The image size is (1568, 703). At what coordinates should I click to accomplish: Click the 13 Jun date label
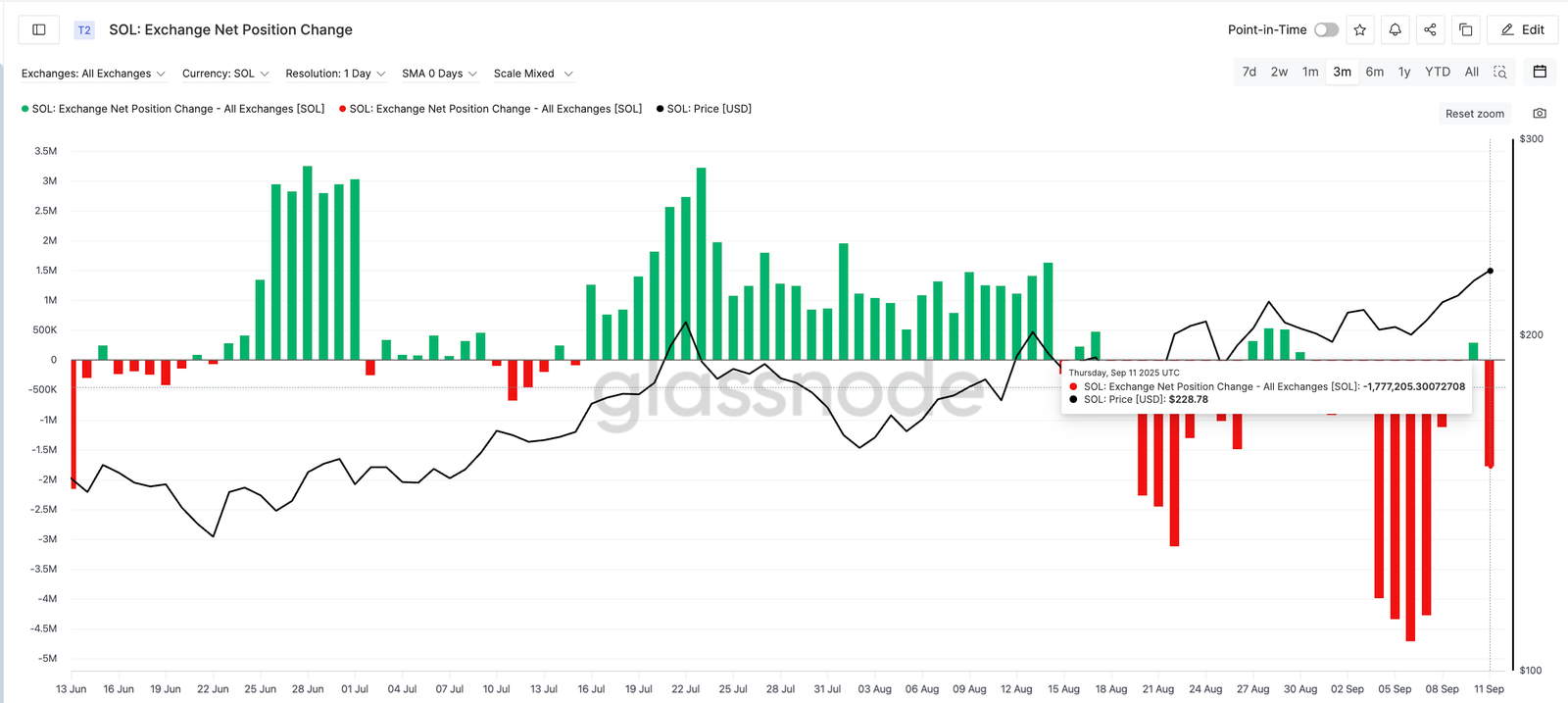pyautogui.click(x=72, y=689)
